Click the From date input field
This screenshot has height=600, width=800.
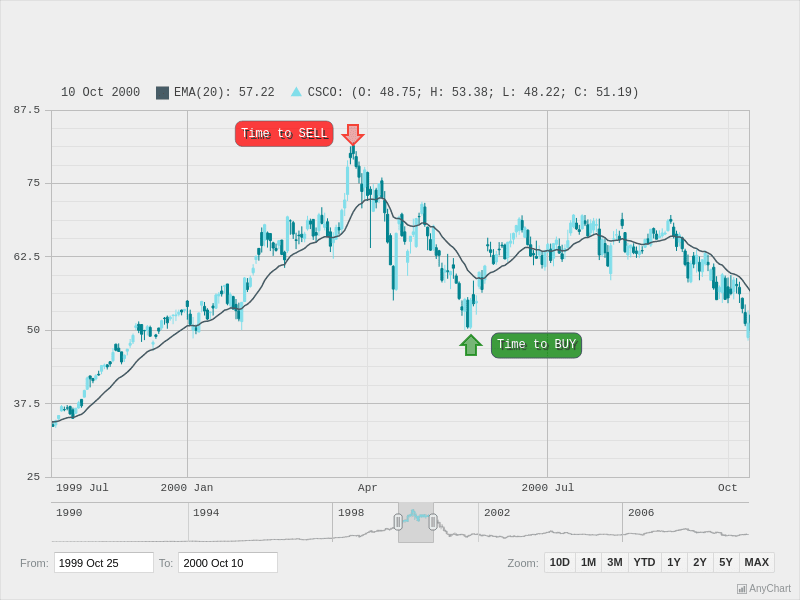click(x=104, y=563)
